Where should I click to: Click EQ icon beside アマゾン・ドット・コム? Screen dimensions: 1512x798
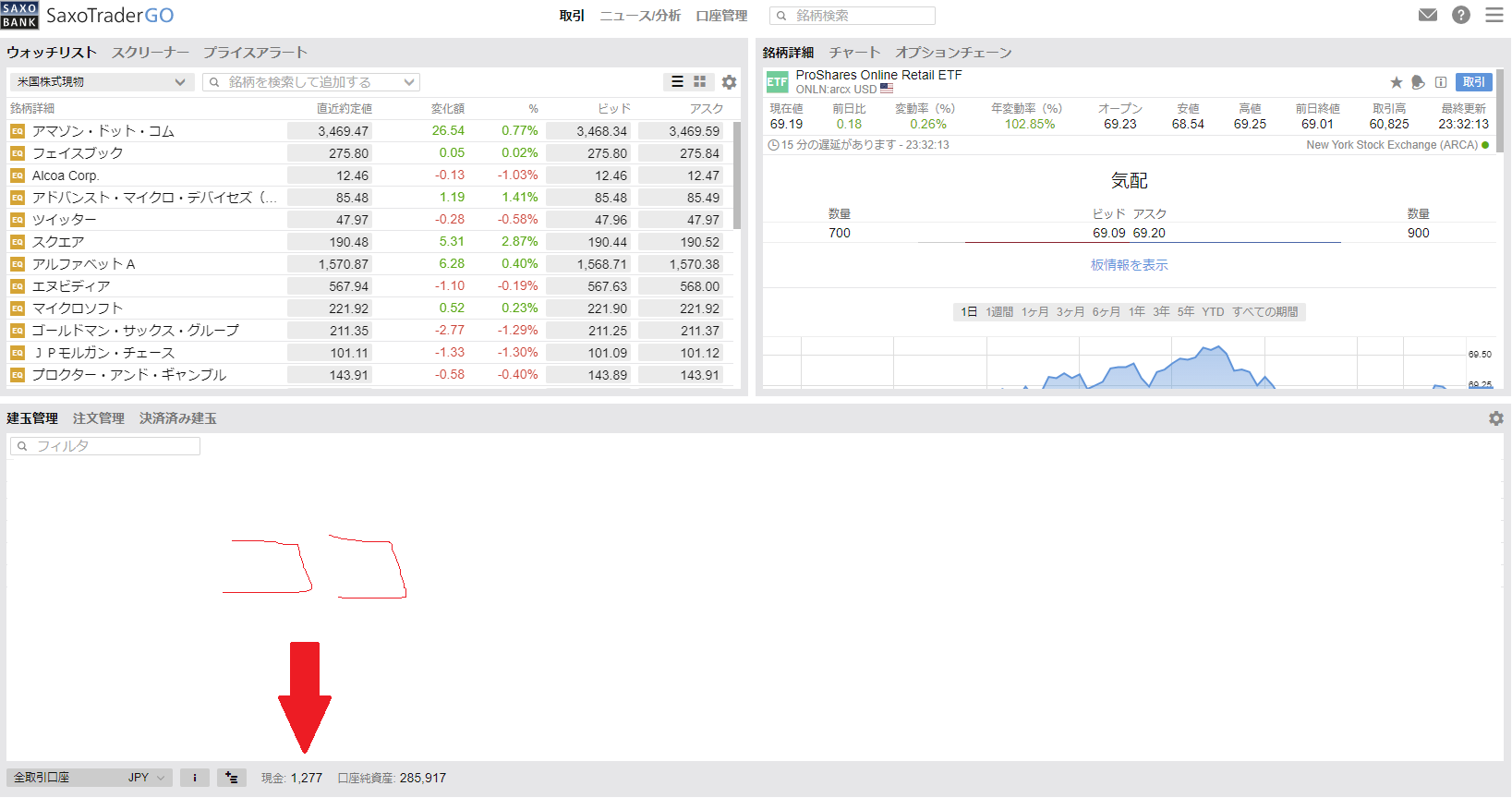coord(18,131)
